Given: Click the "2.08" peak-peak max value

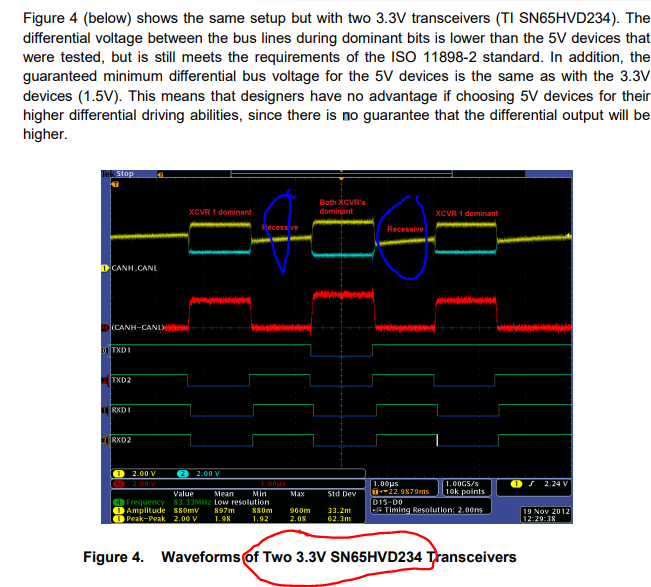Looking at the screenshot, I should click(298, 519).
